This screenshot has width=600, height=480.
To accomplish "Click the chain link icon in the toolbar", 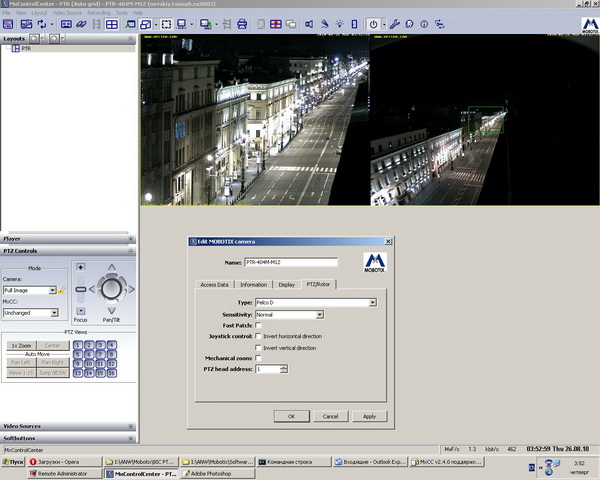I will (x=81, y=24).
